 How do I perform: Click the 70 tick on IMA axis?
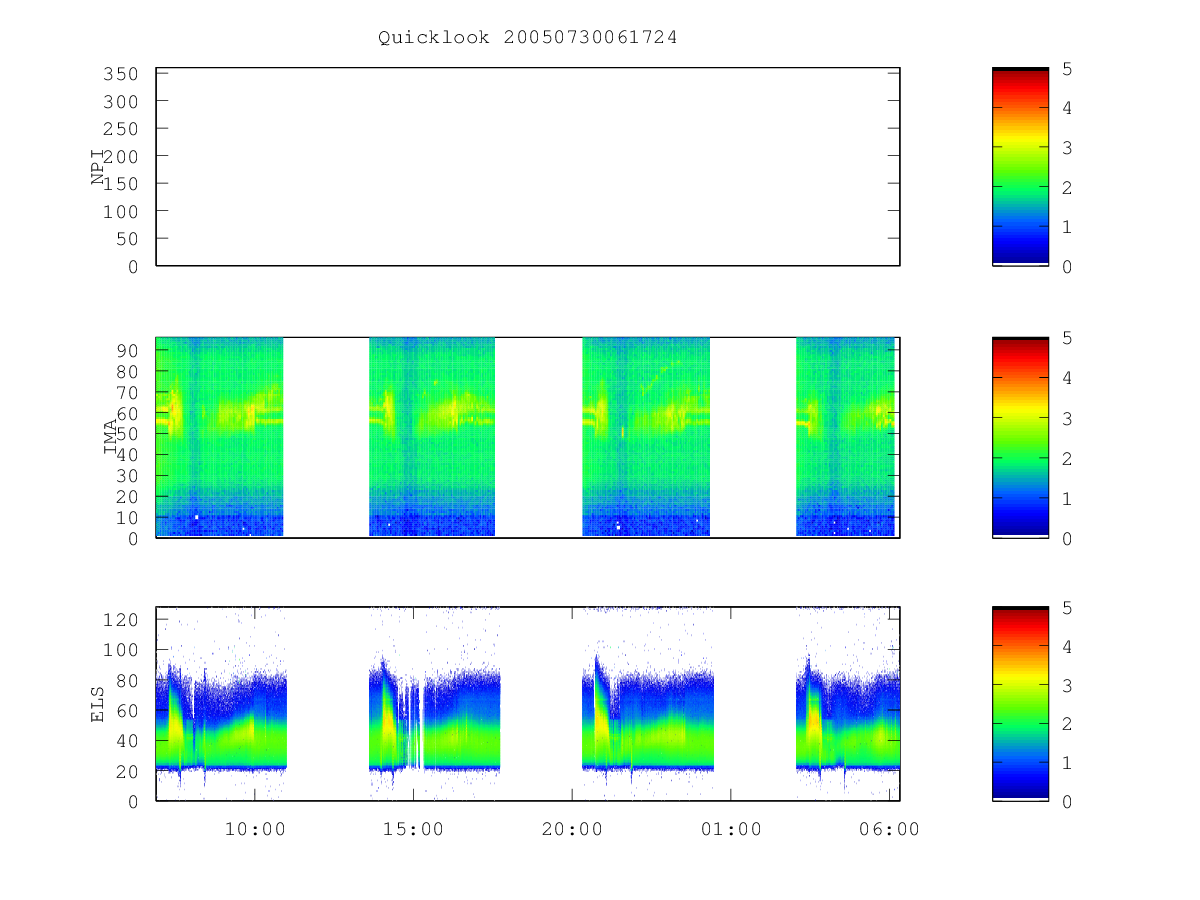pos(128,392)
